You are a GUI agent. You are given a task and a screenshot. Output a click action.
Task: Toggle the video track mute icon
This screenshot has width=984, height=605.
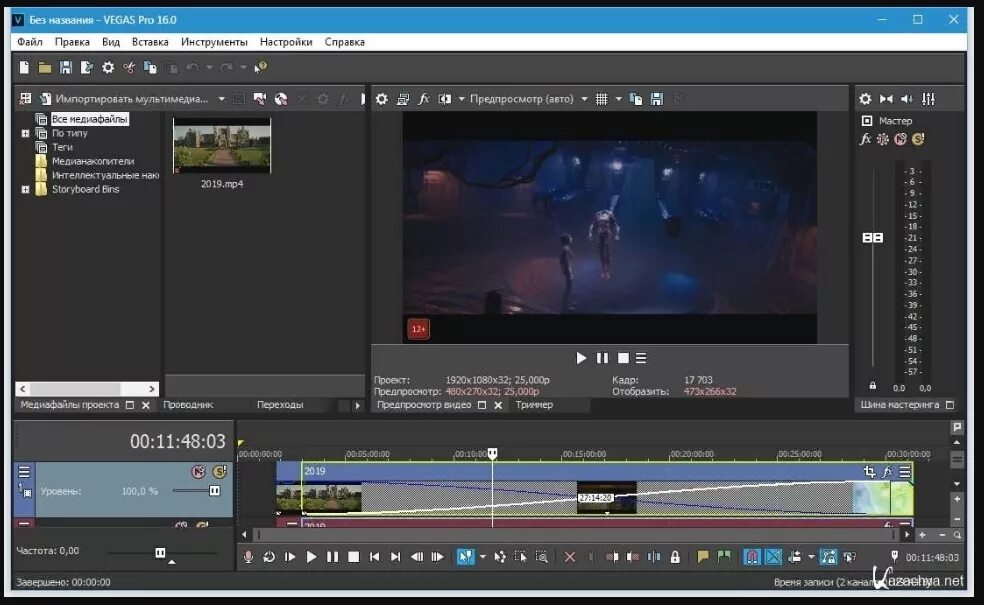tap(198, 471)
